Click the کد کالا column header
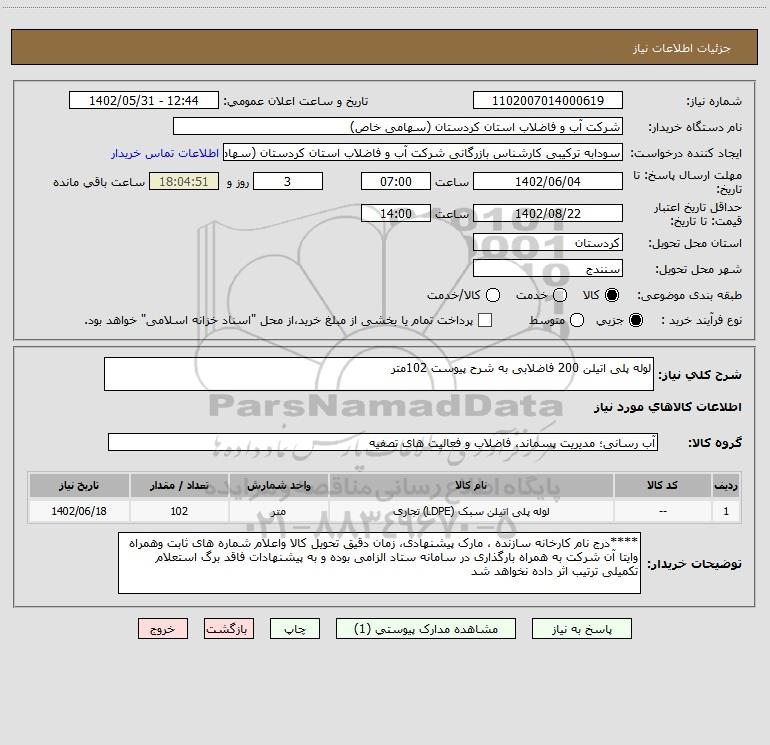This screenshot has height=745, width=770. [662, 485]
